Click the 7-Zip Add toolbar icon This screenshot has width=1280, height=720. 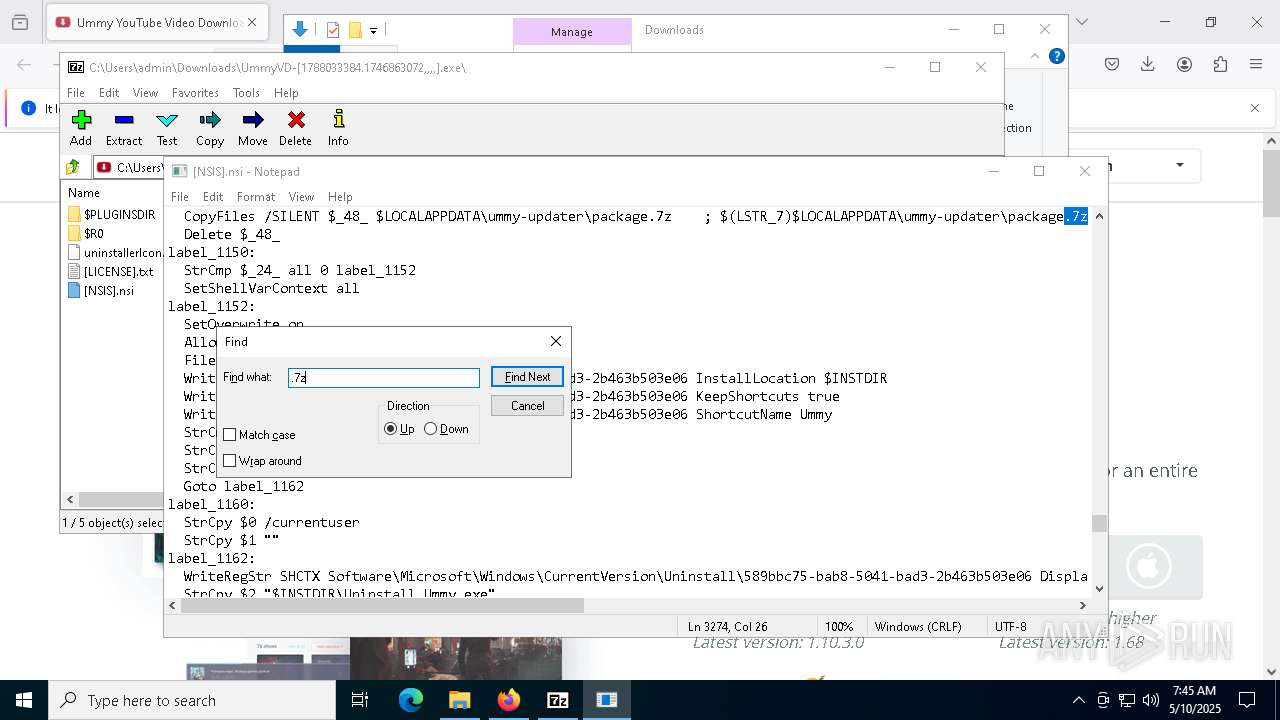[x=81, y=128]
